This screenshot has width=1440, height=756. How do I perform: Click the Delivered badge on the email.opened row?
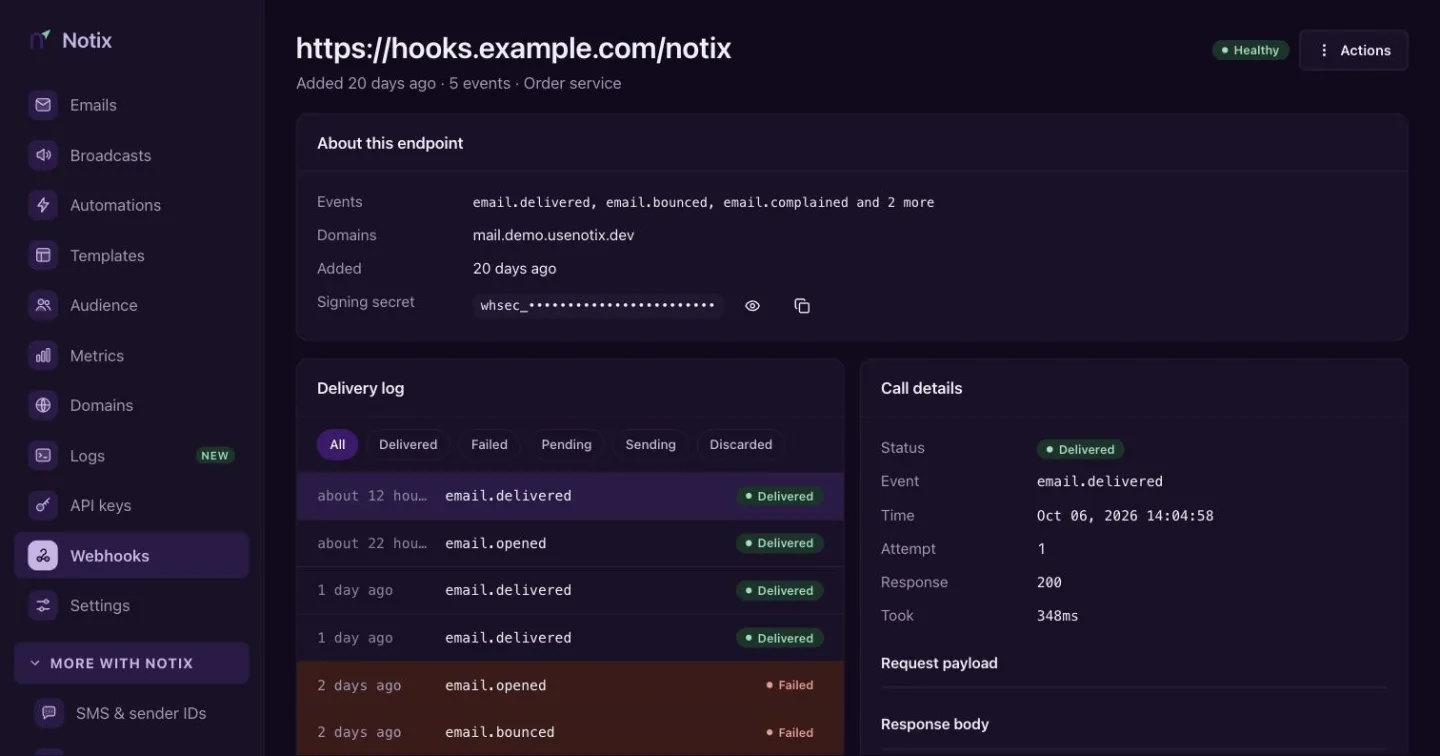click(780, 543)
